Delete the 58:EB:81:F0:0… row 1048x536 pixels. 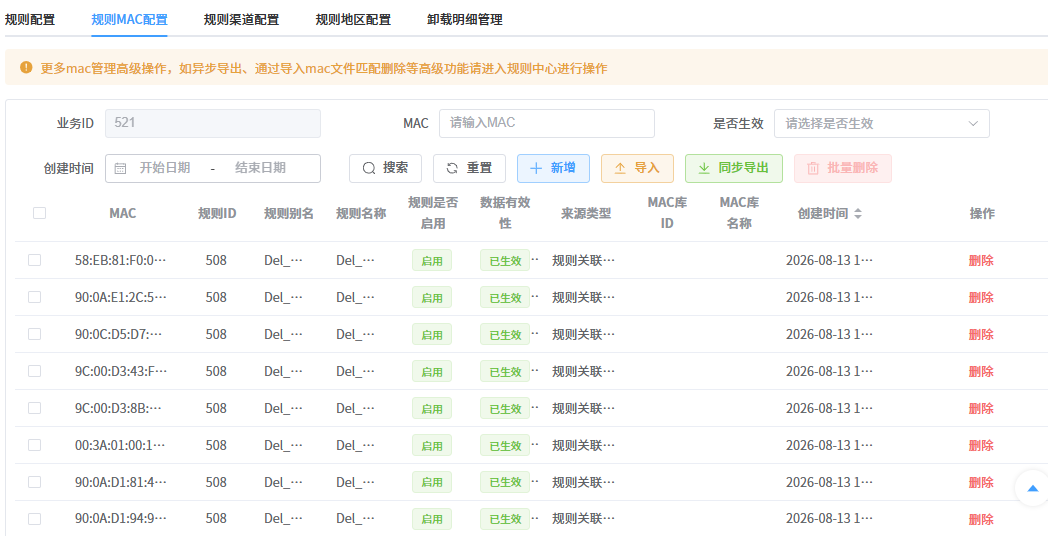click(x=981, y=261)
